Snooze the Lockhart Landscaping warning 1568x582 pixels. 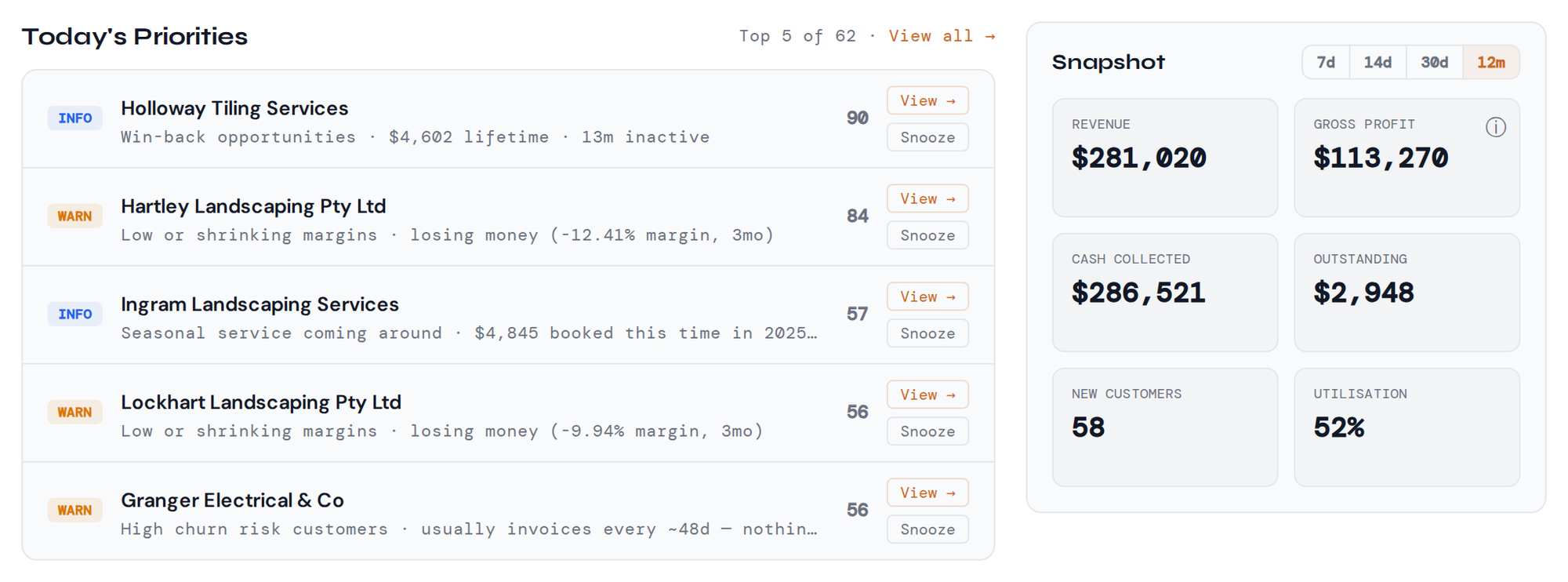point(927,431)
